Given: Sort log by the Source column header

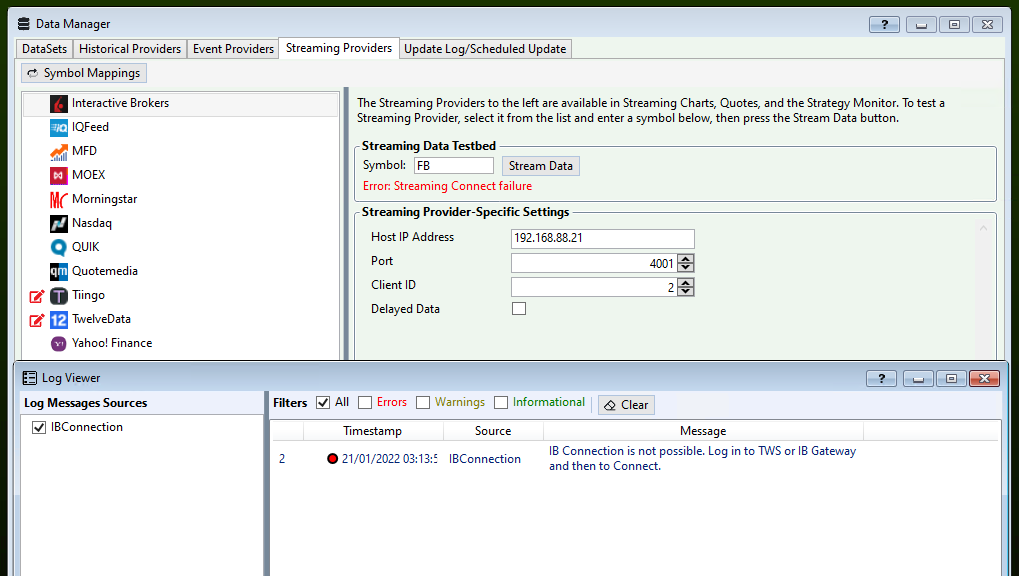Looking at the screenshot, I should point(493,431).
